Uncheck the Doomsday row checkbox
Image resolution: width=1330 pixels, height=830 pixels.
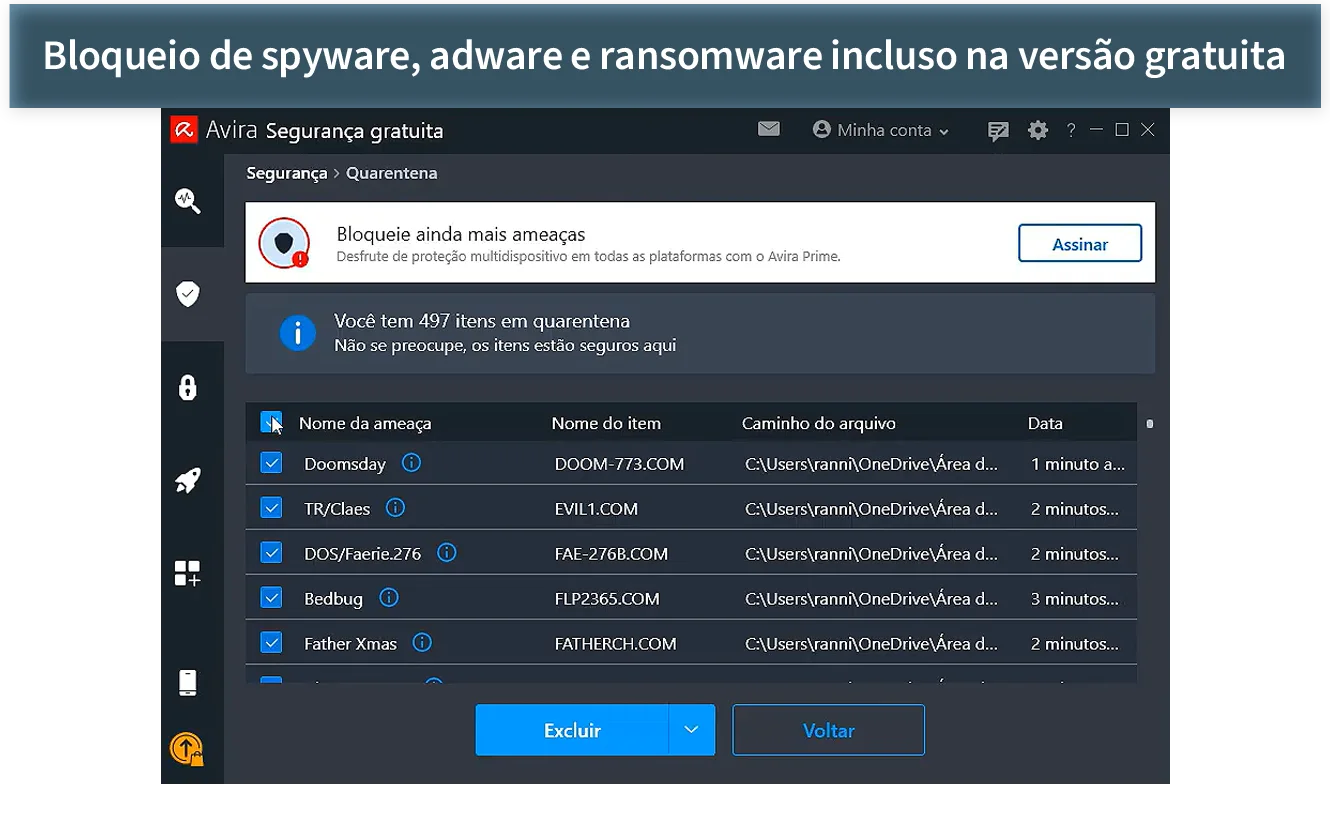coord(271,463)
